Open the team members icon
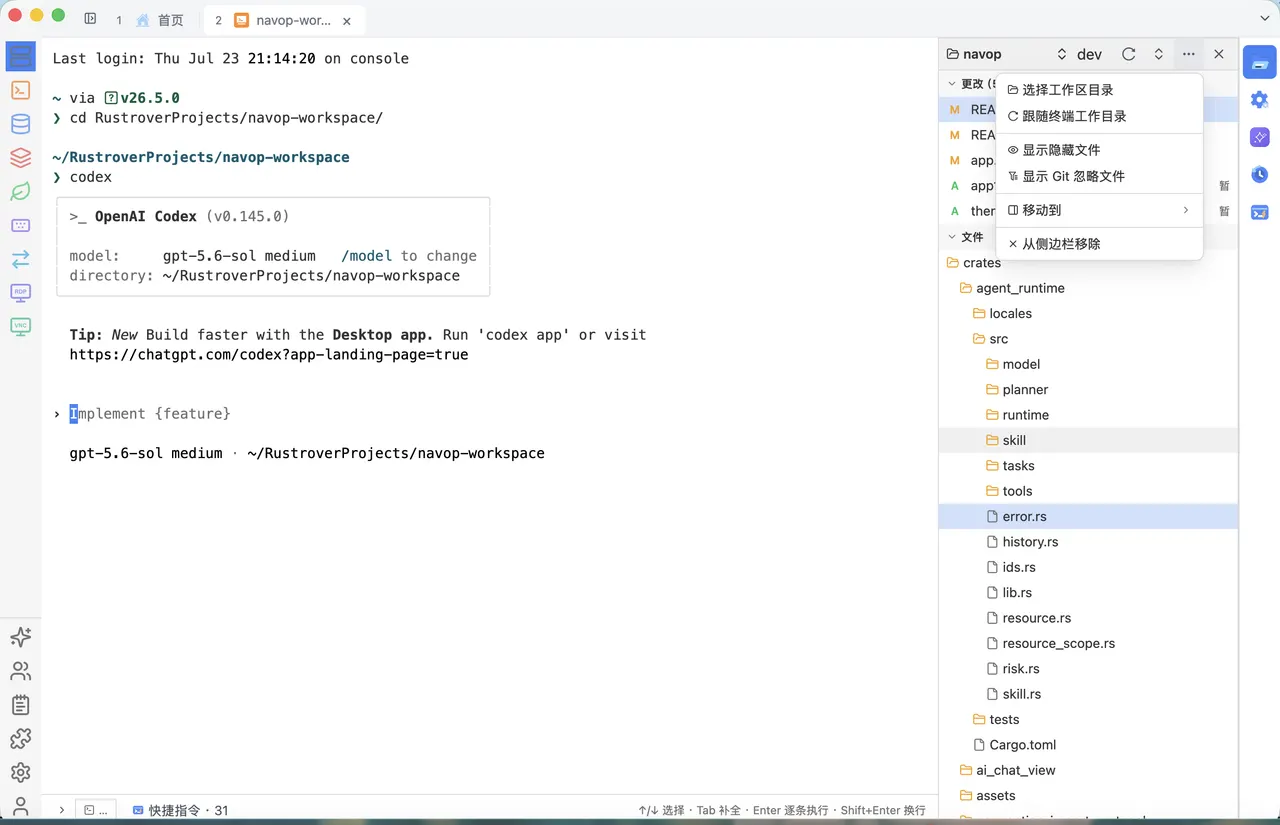Image resolution: width=1280 pixels, height=825 pixels. click(21, 671)
